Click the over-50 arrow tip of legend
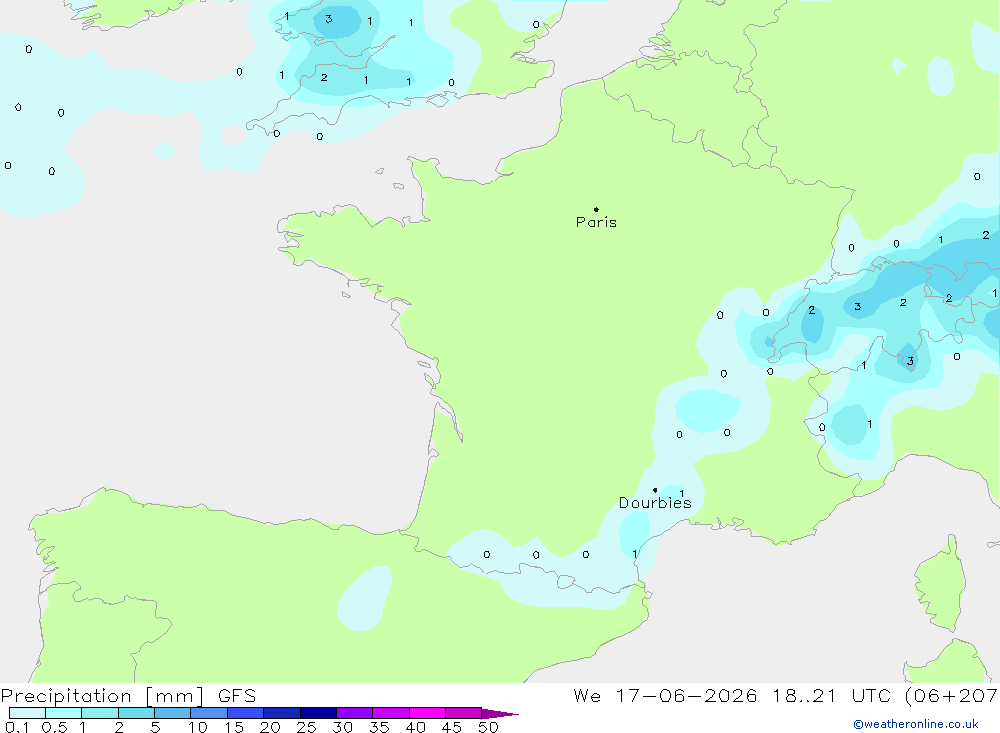Screen dimensions: 1000x733 click(500, 714)
